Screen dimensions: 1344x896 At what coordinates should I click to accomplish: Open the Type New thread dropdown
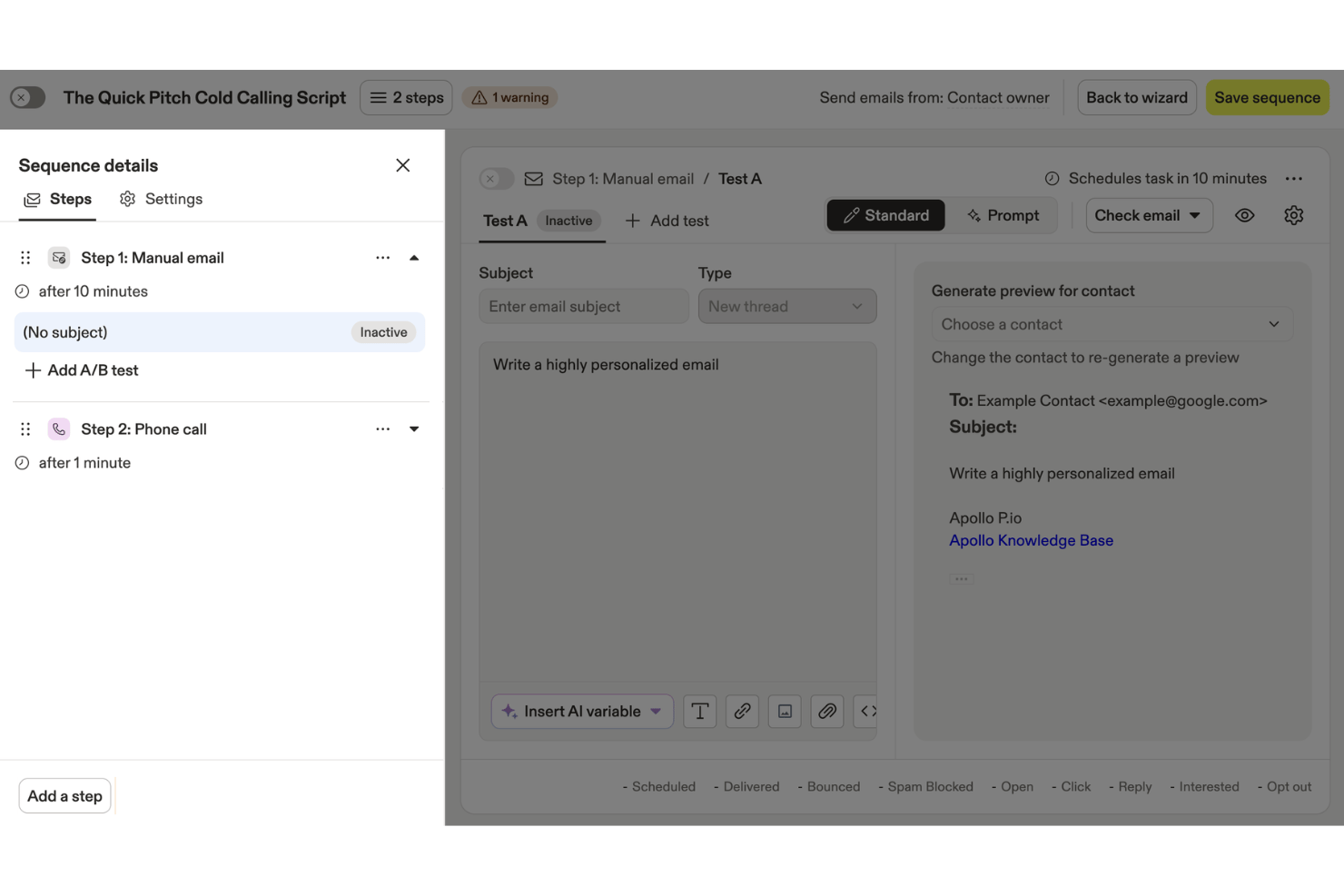click(787, 307)
